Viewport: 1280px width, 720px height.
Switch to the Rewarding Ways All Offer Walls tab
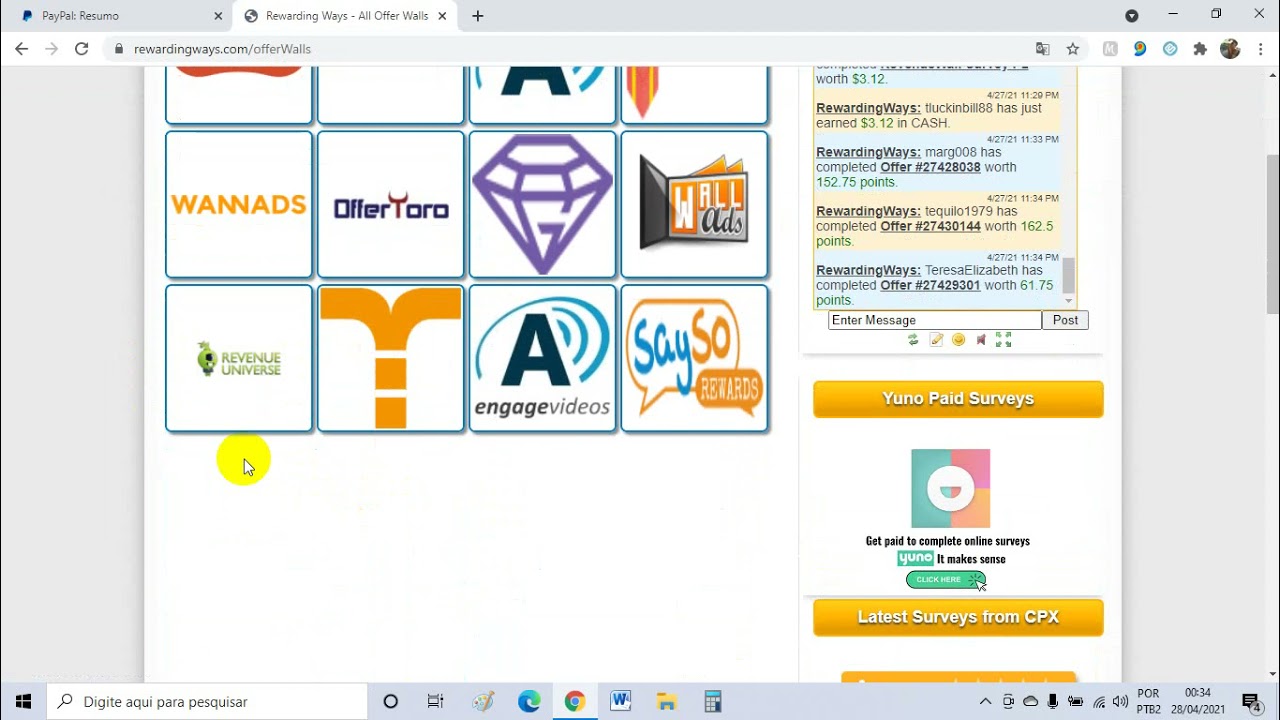[347, 16]
